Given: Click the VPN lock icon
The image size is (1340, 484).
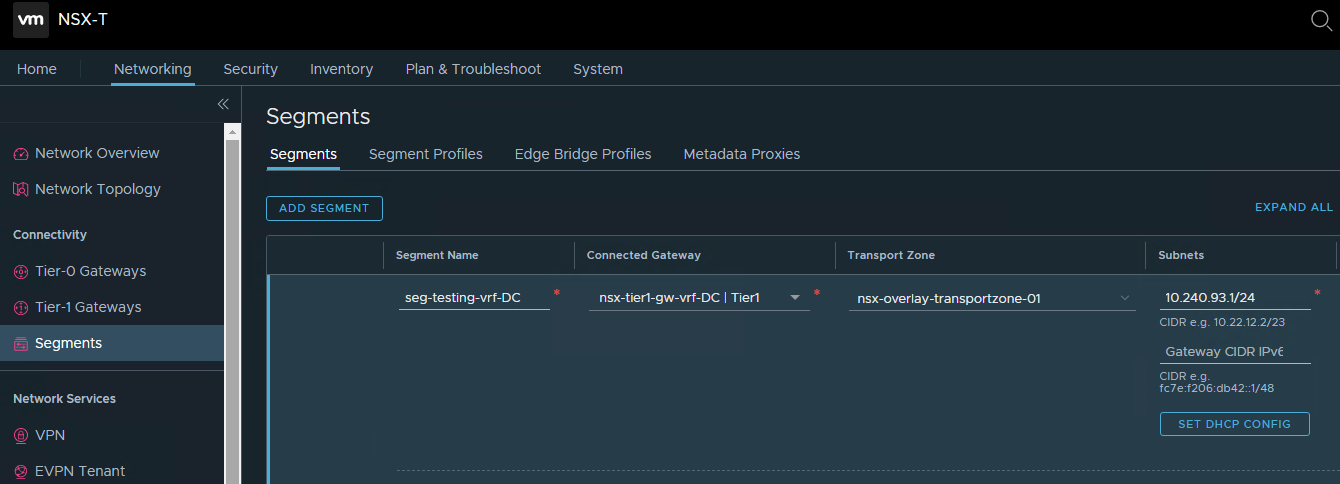Looking at the screenshot, I should click(x=21, y=436).
